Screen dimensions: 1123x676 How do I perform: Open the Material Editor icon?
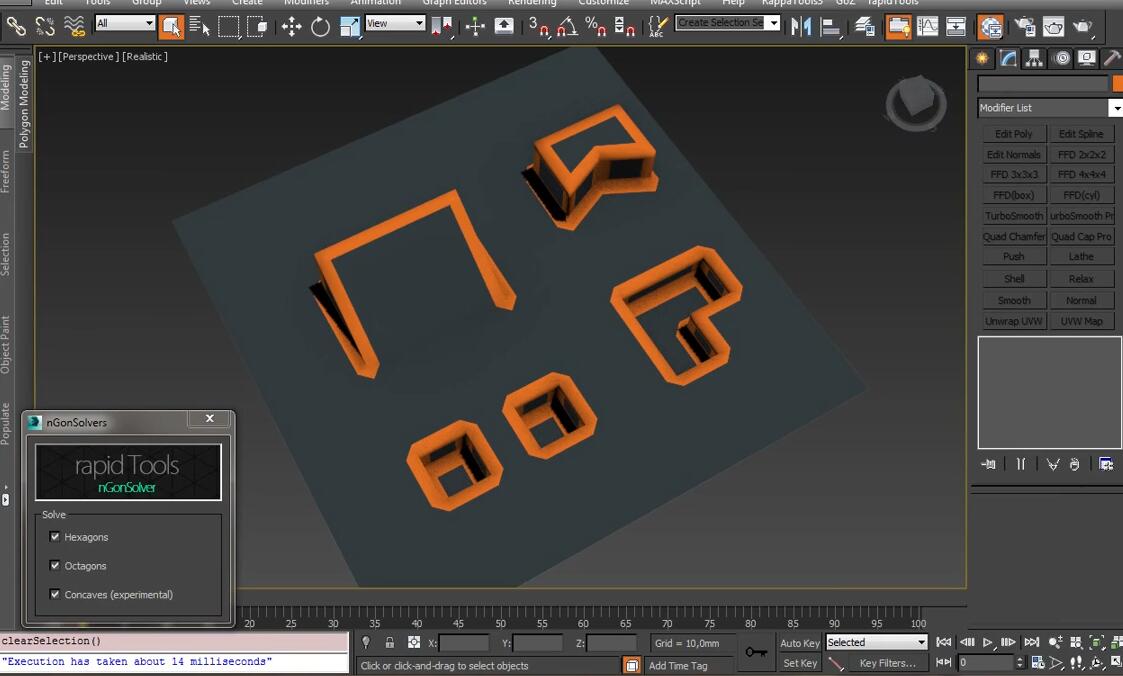coord(991,27)
